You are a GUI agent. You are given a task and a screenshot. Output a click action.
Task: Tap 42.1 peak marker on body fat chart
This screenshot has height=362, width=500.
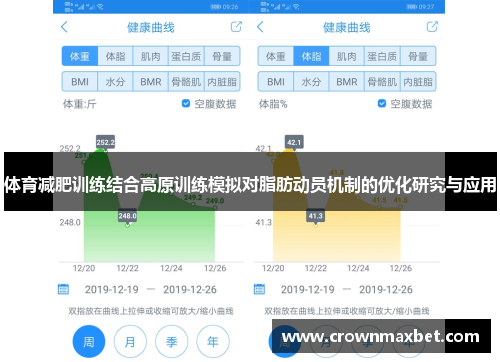(294, 143)
